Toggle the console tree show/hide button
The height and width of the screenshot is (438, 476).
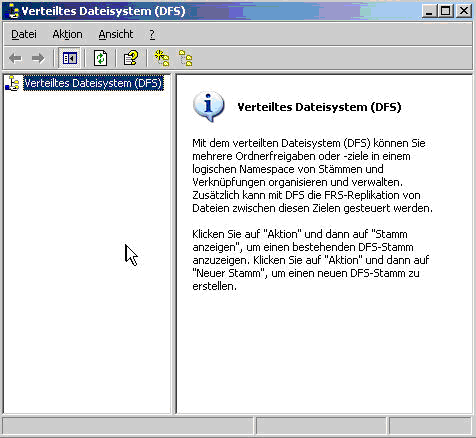coord(70,58)
